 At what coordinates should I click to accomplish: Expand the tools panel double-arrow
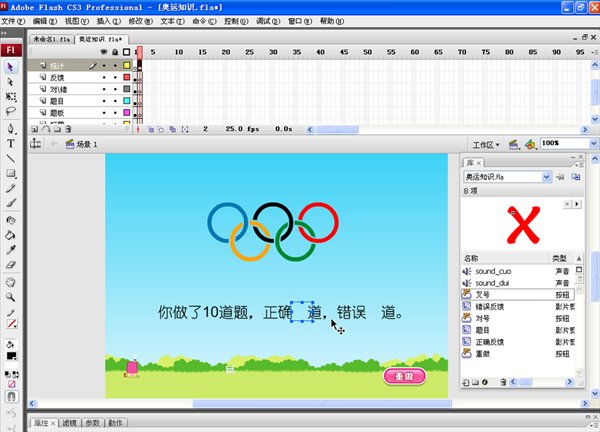tap(4, 33)
